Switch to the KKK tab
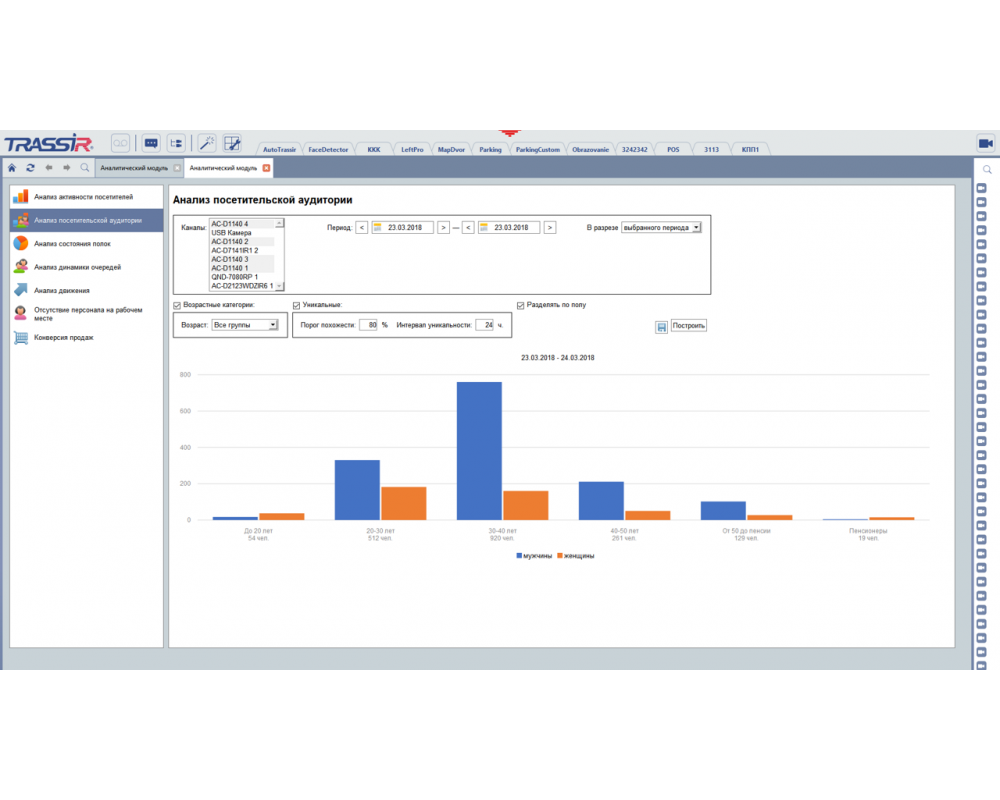 (x=374, y=149)
